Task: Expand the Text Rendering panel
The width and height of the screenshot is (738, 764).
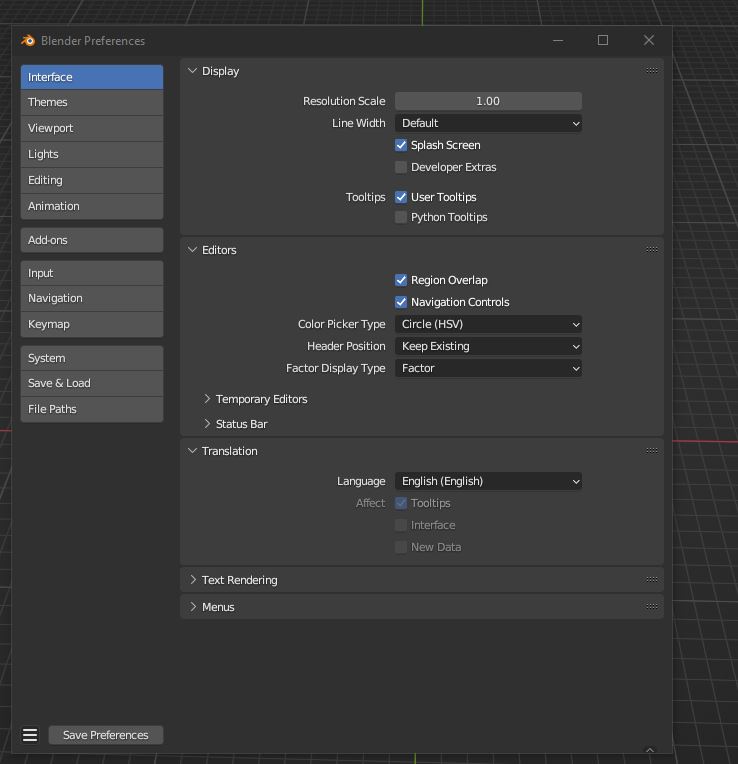Action: pyautogui.click(x=193, y=580)
